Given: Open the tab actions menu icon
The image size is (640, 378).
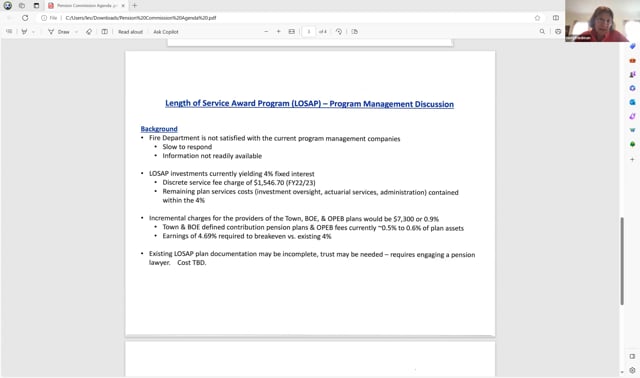Looking at the screenshot, I should coord(36,6).
